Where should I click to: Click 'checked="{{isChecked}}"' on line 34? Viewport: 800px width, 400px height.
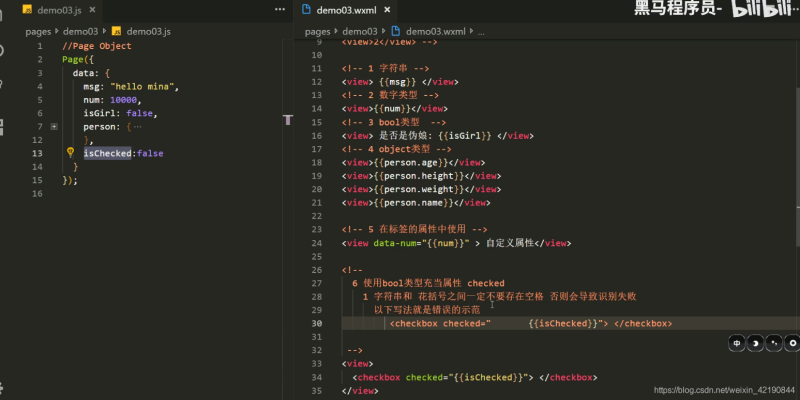(469, 378)
